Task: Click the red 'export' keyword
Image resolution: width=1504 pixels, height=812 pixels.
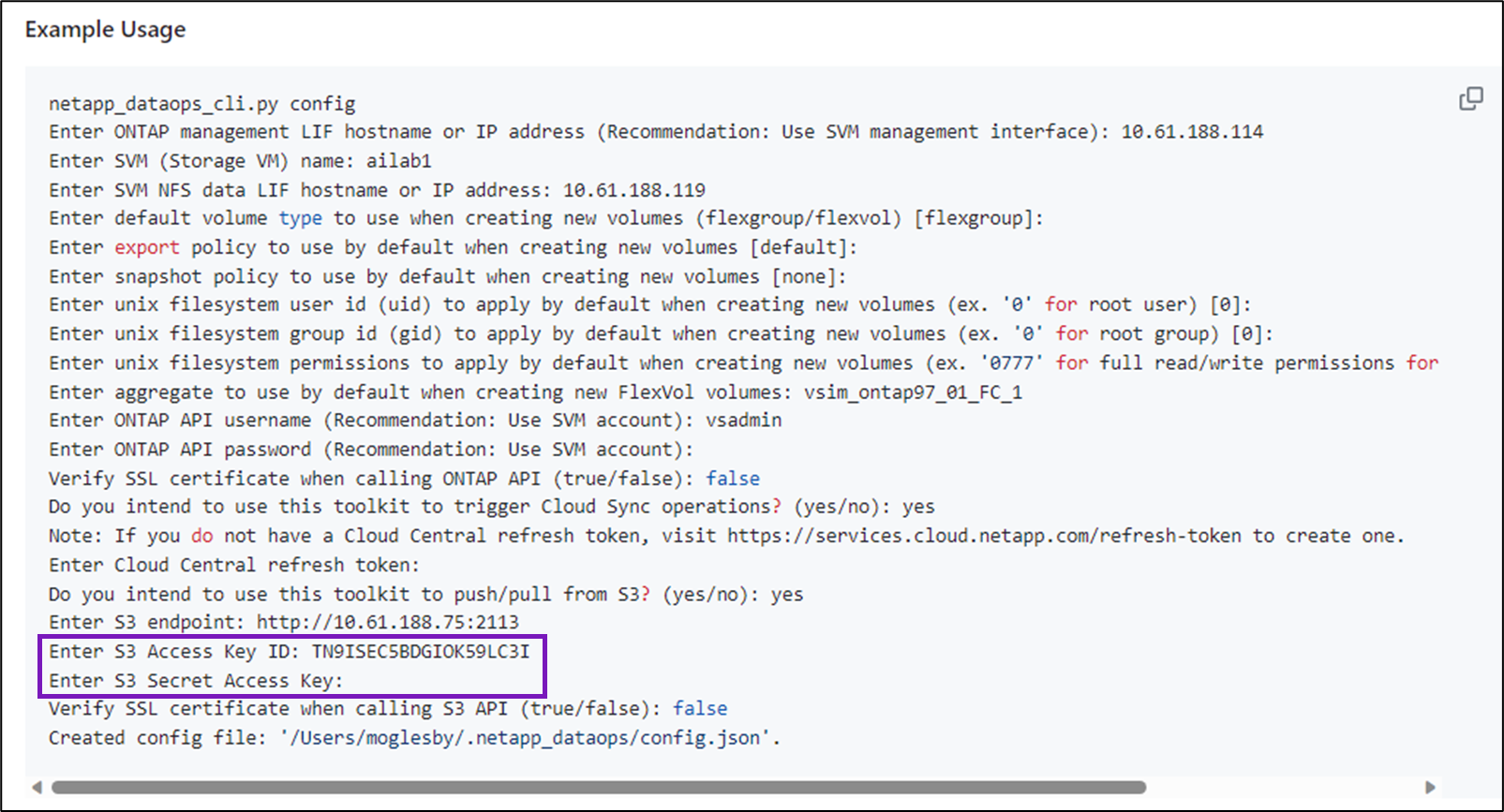Action: click(x=147, y=248)
